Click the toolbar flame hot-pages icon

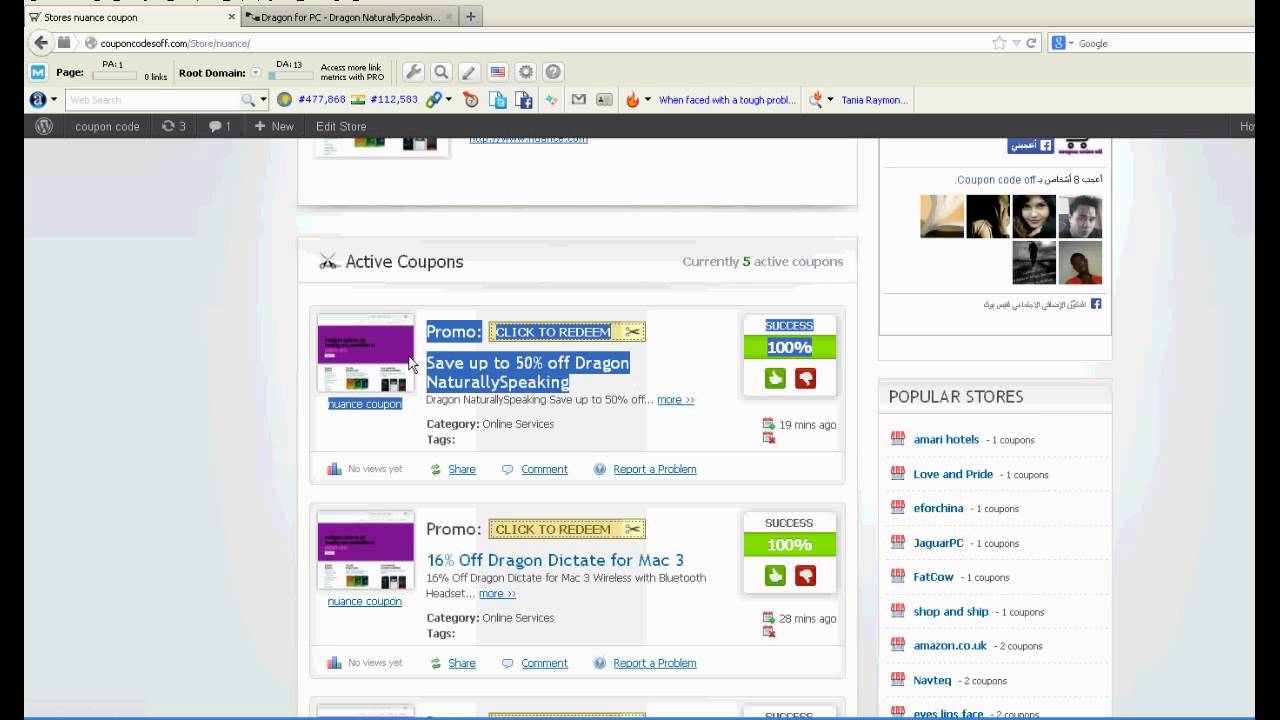pyautogui.click(x=632, y=100)
